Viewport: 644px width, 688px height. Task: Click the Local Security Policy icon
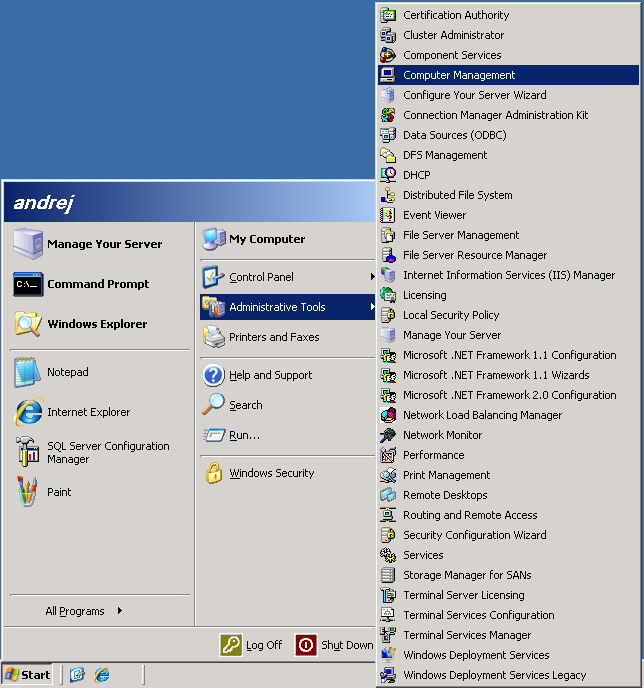[388, 315]
